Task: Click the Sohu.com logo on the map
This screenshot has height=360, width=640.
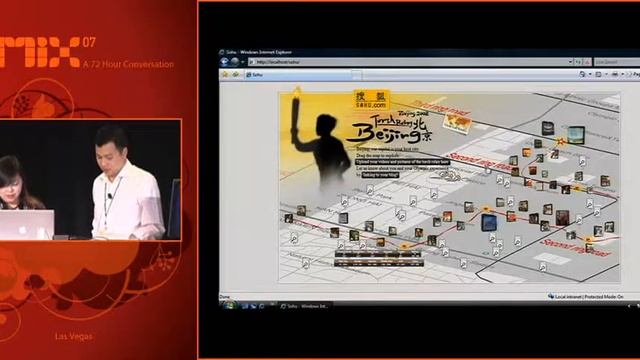Action: tap(371, 100)
